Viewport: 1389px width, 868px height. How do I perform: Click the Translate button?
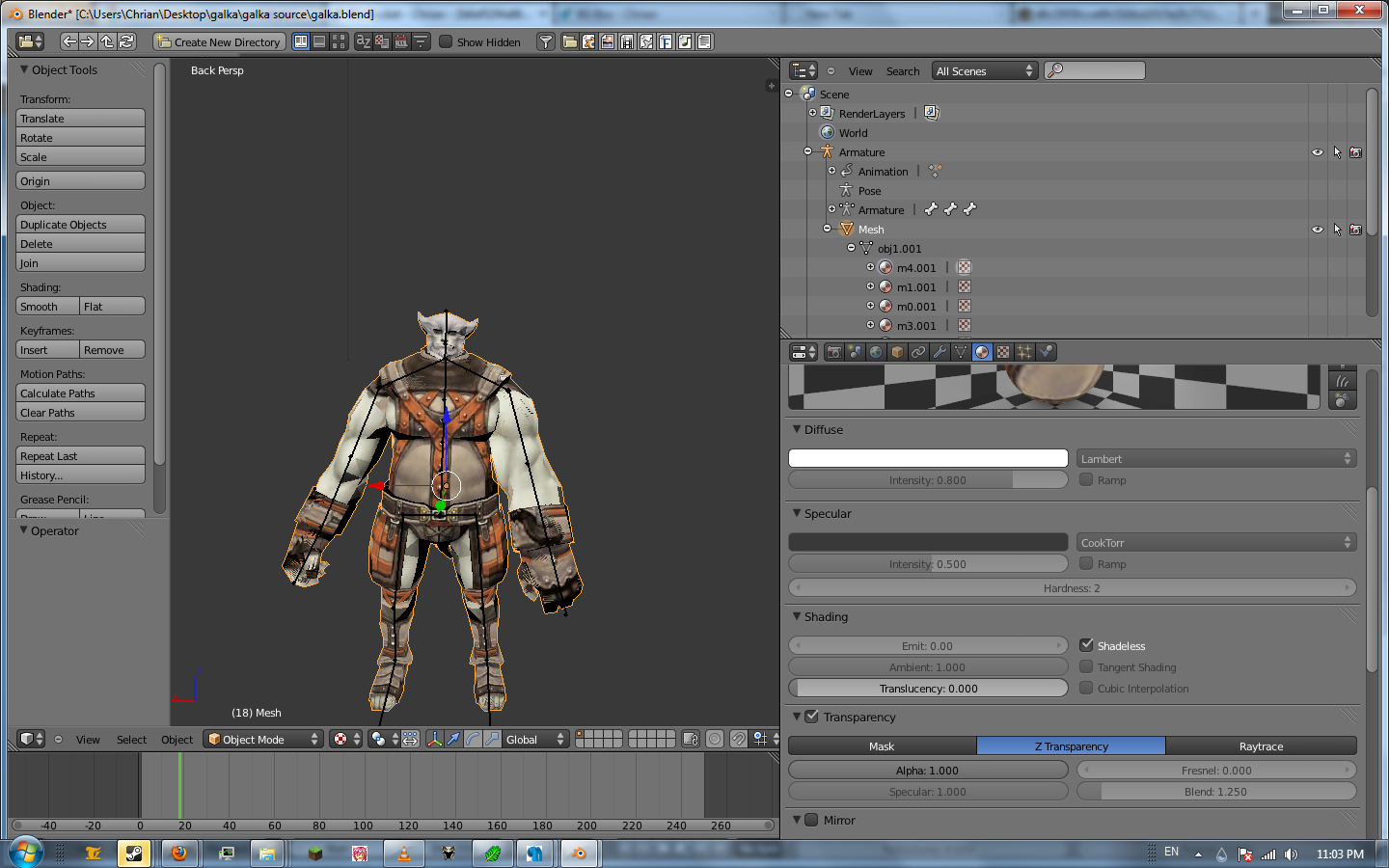pos(80,119)
